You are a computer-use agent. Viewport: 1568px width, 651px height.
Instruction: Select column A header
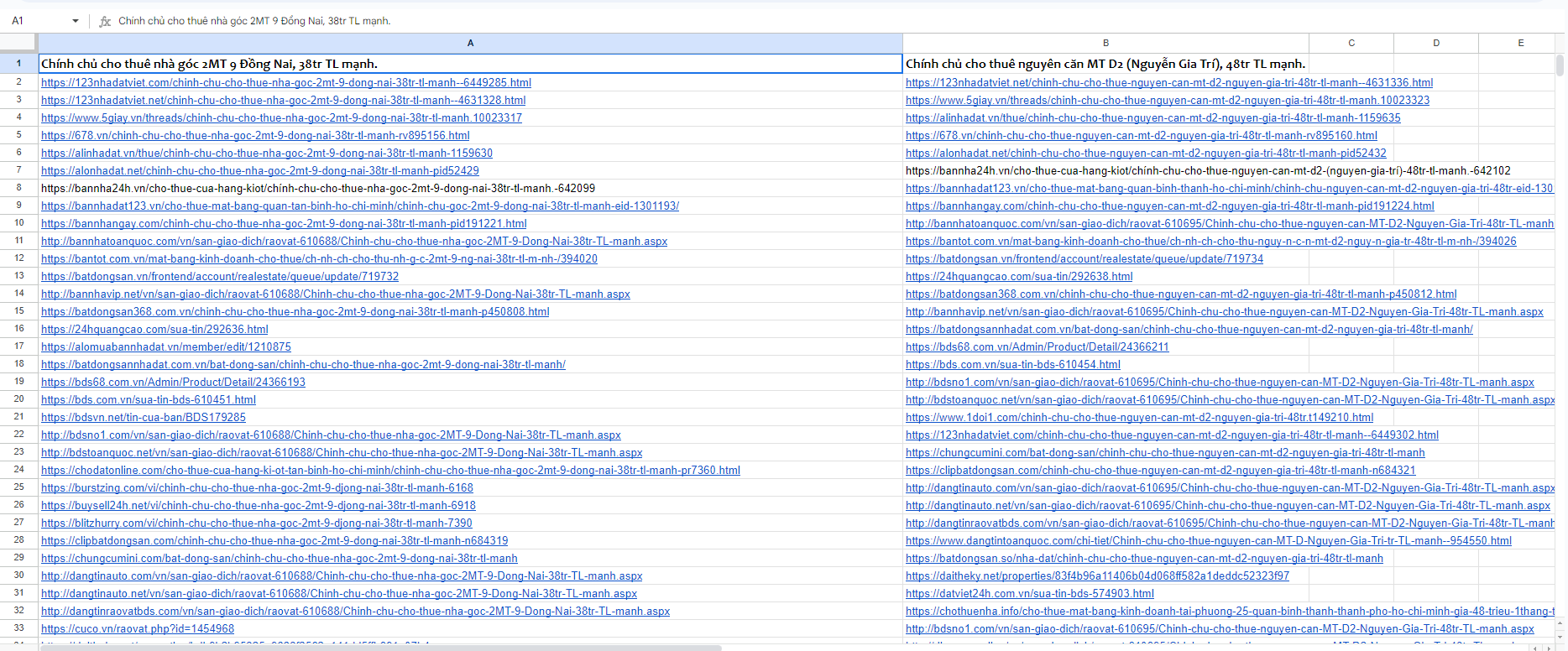pyautogui.click(x=470, y=43)
